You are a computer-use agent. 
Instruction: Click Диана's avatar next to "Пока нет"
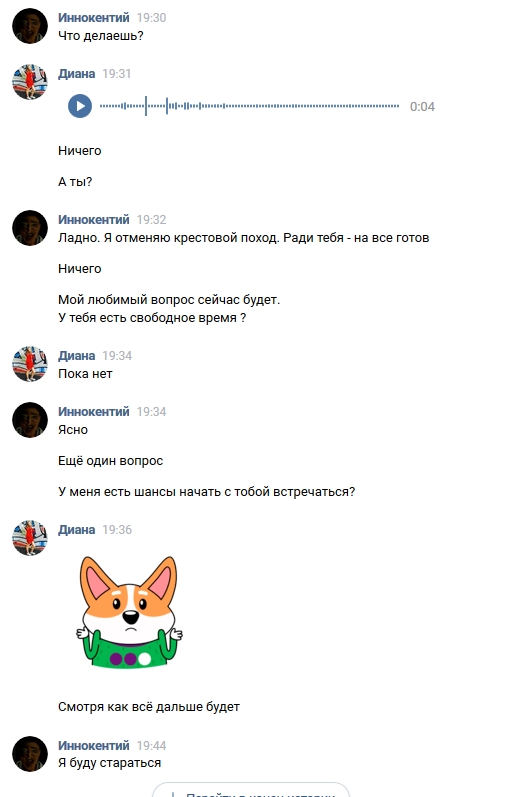[x=30, y=364]
